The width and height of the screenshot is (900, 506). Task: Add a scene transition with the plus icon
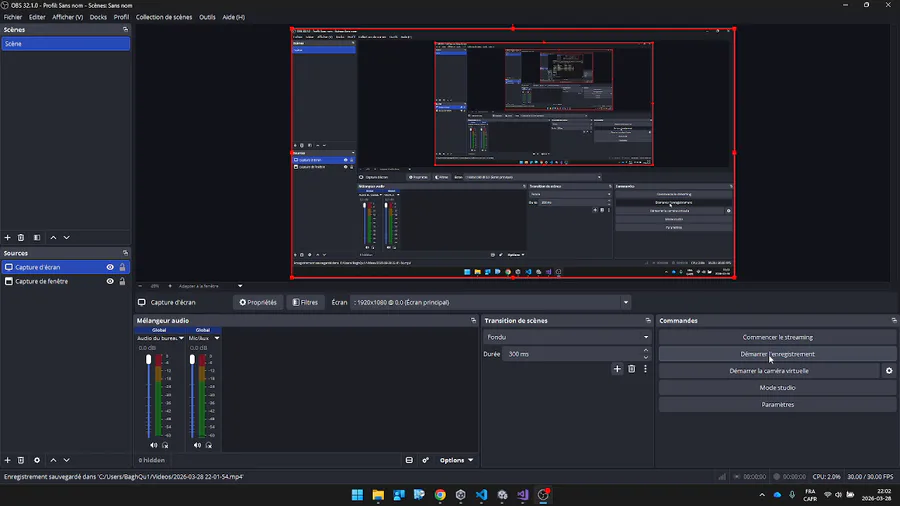pos(617,369)
